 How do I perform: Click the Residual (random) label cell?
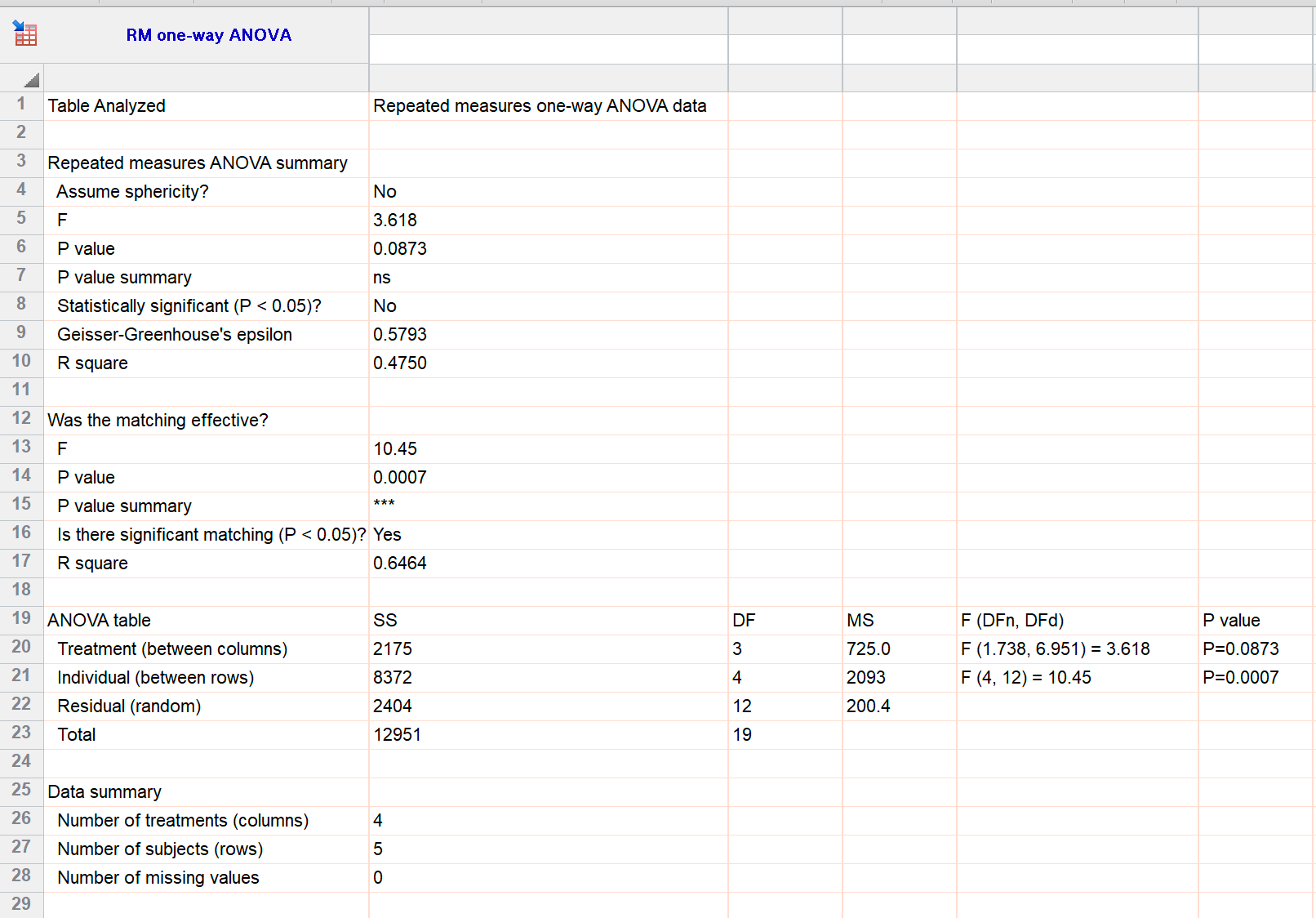pyautogui.click(x=128, y=706)
